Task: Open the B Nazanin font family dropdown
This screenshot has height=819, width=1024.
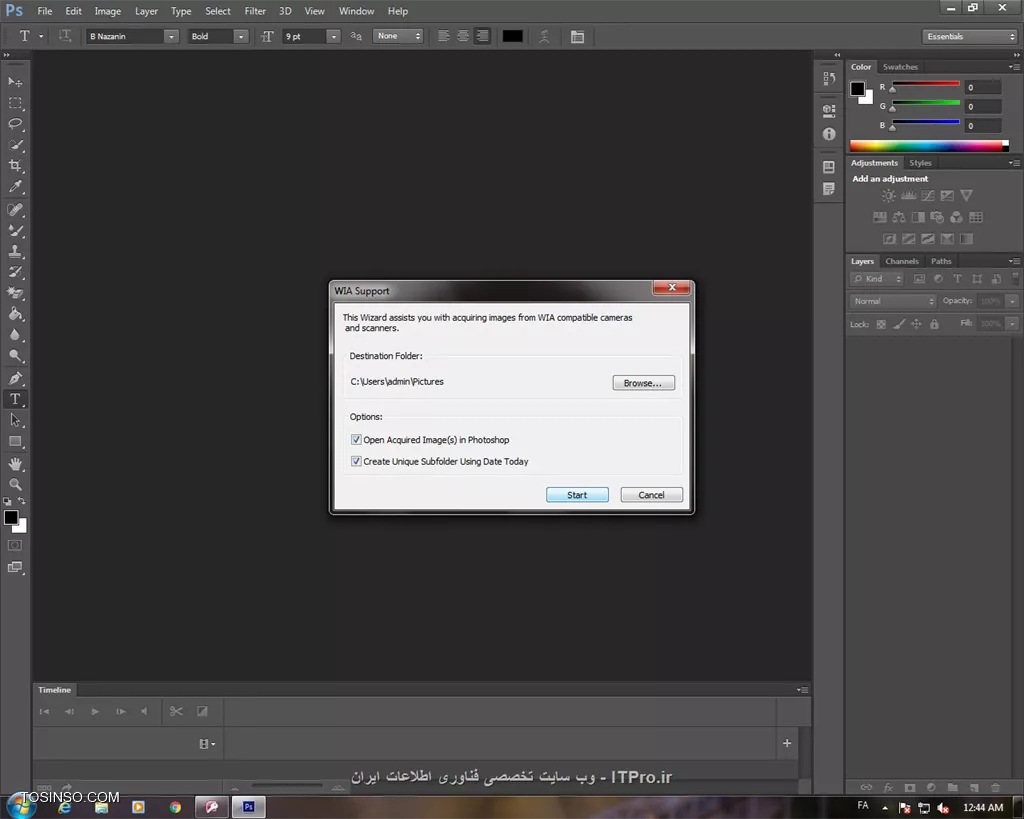Action: click(171, 37)
